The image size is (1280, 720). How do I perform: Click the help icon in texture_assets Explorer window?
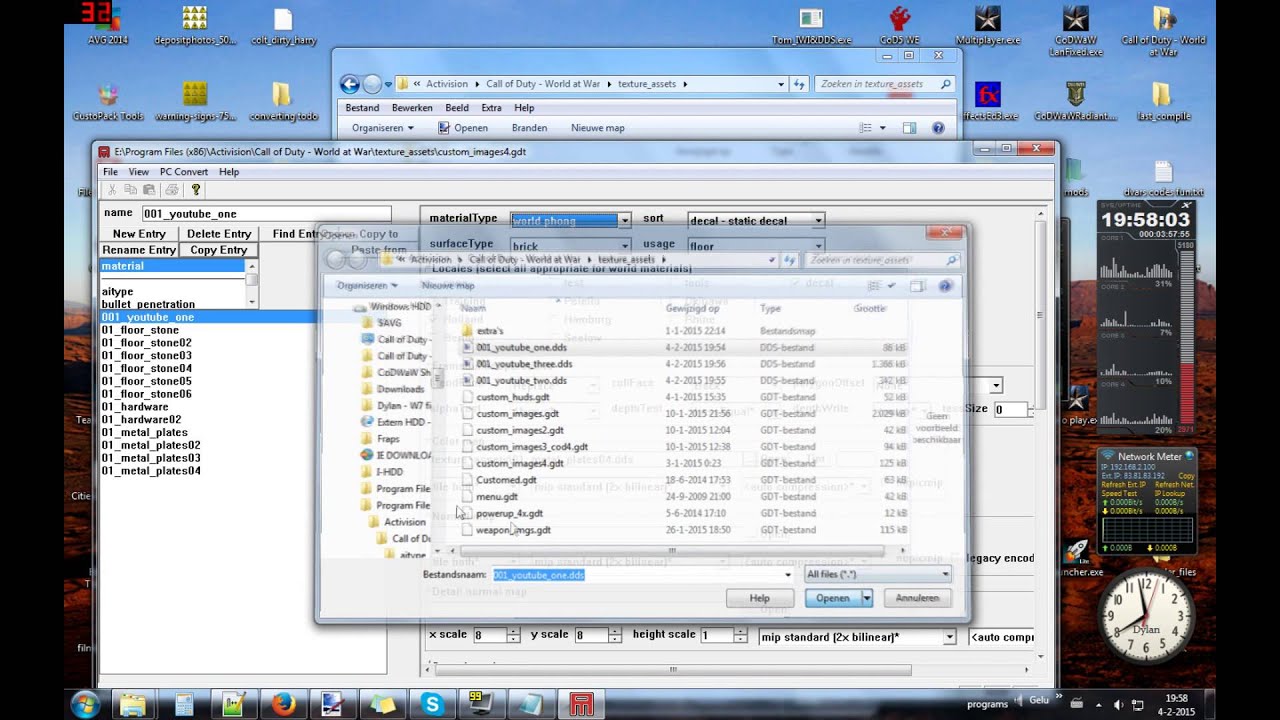click(x=938, y=128)
